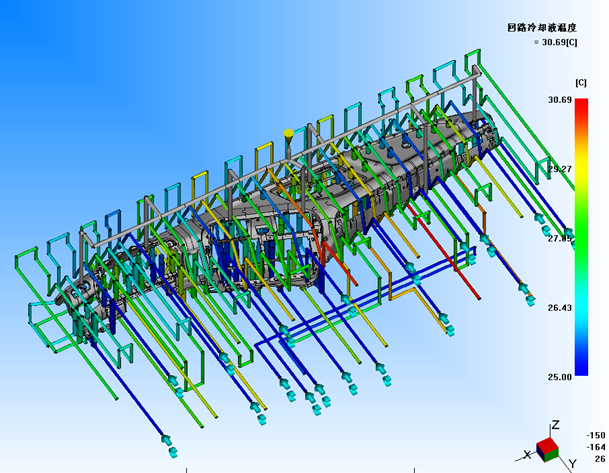
Task: Select legend maximum label 30.69
Action: (560, 100)
